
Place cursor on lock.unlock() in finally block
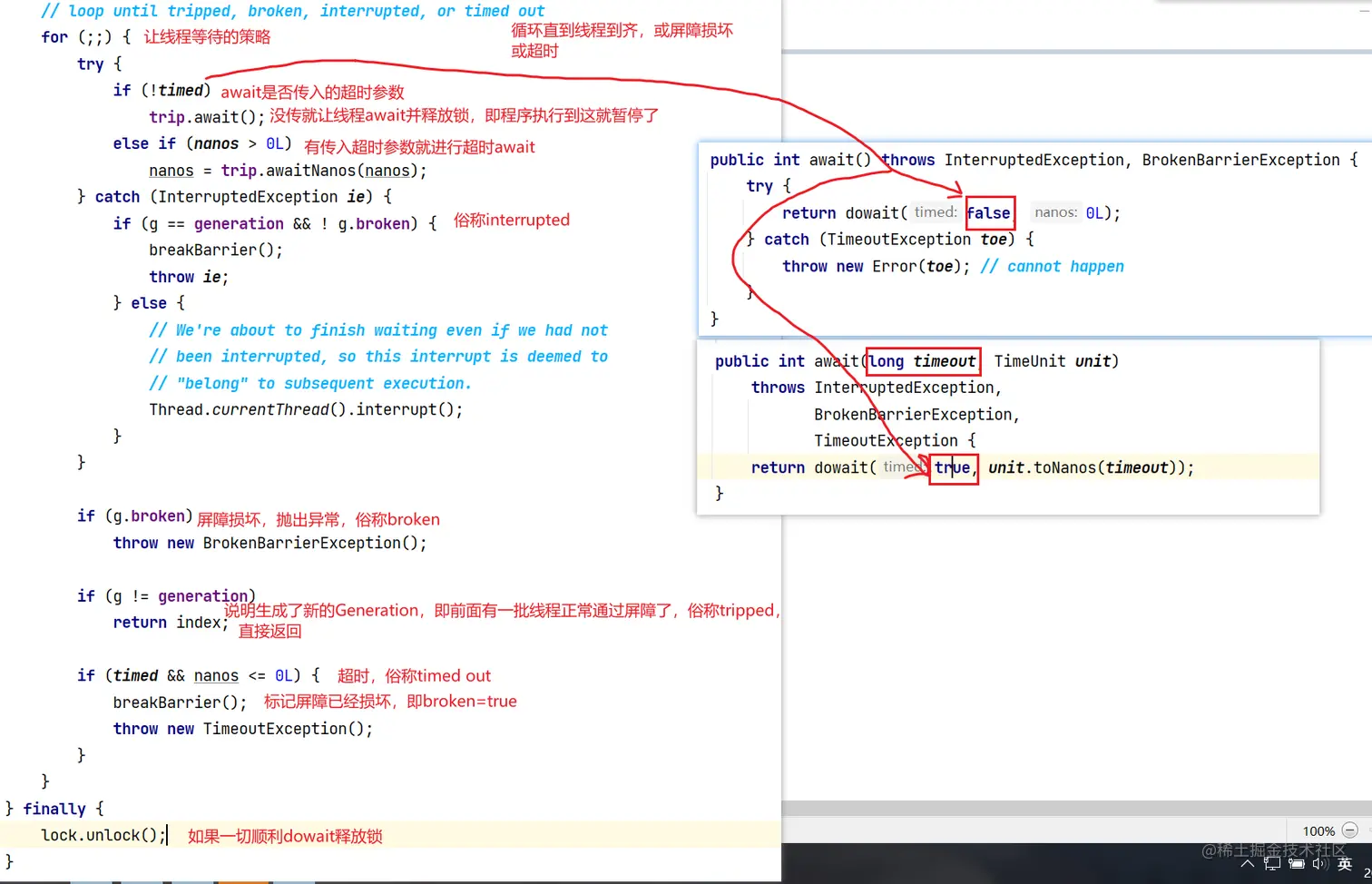(100, 835)
